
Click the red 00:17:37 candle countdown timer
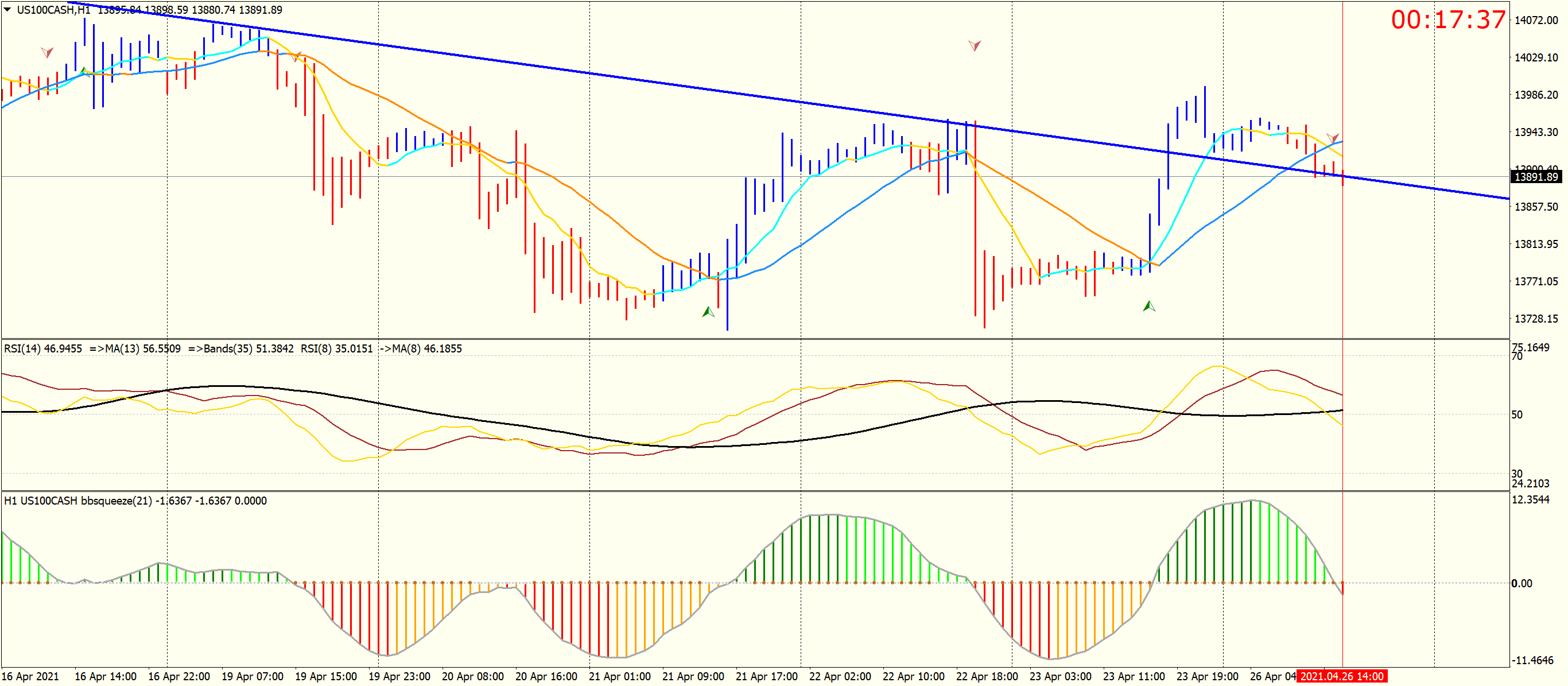click(x=1447, y=20)
